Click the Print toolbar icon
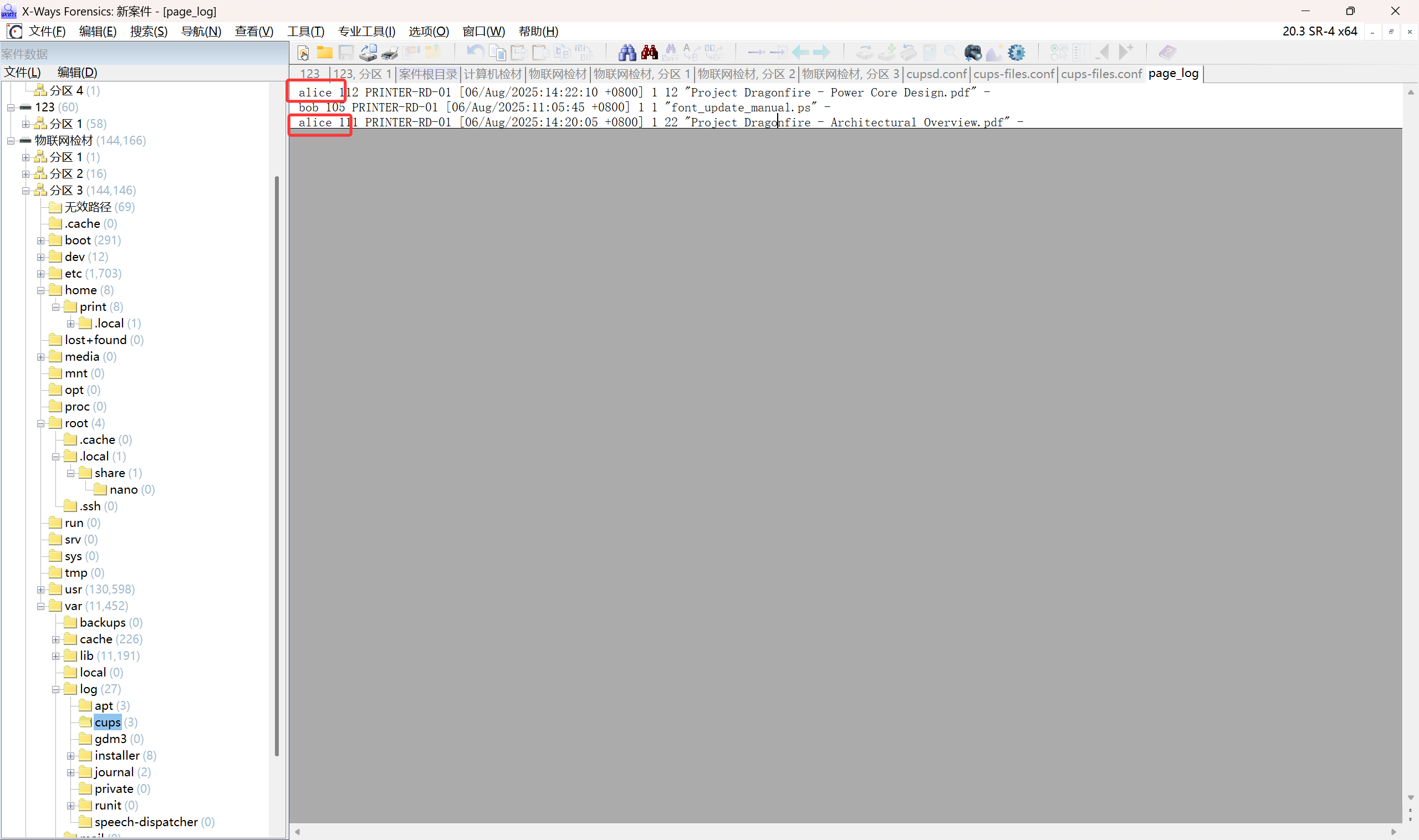The height and width of the screenshot is (840, 1419). tap(390, 53)
